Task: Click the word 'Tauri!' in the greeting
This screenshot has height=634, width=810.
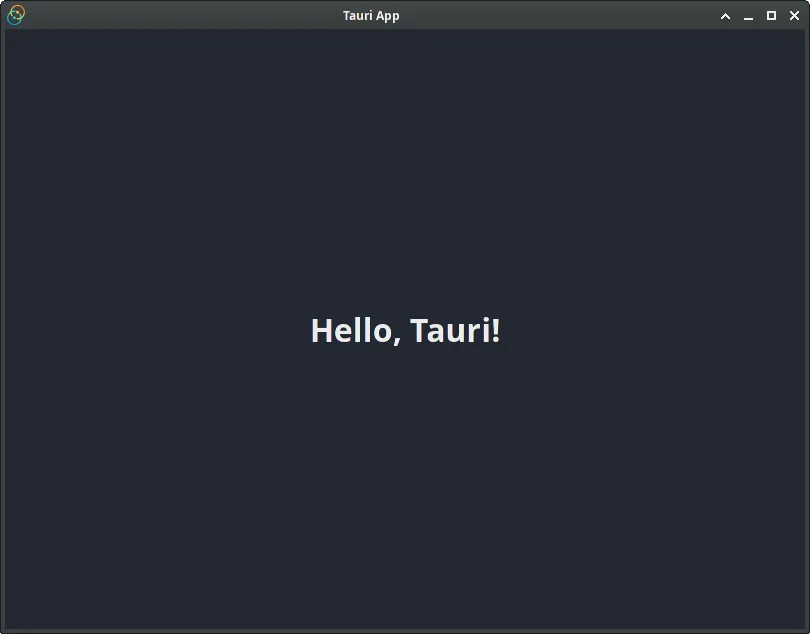Action: tap(455, 331)
